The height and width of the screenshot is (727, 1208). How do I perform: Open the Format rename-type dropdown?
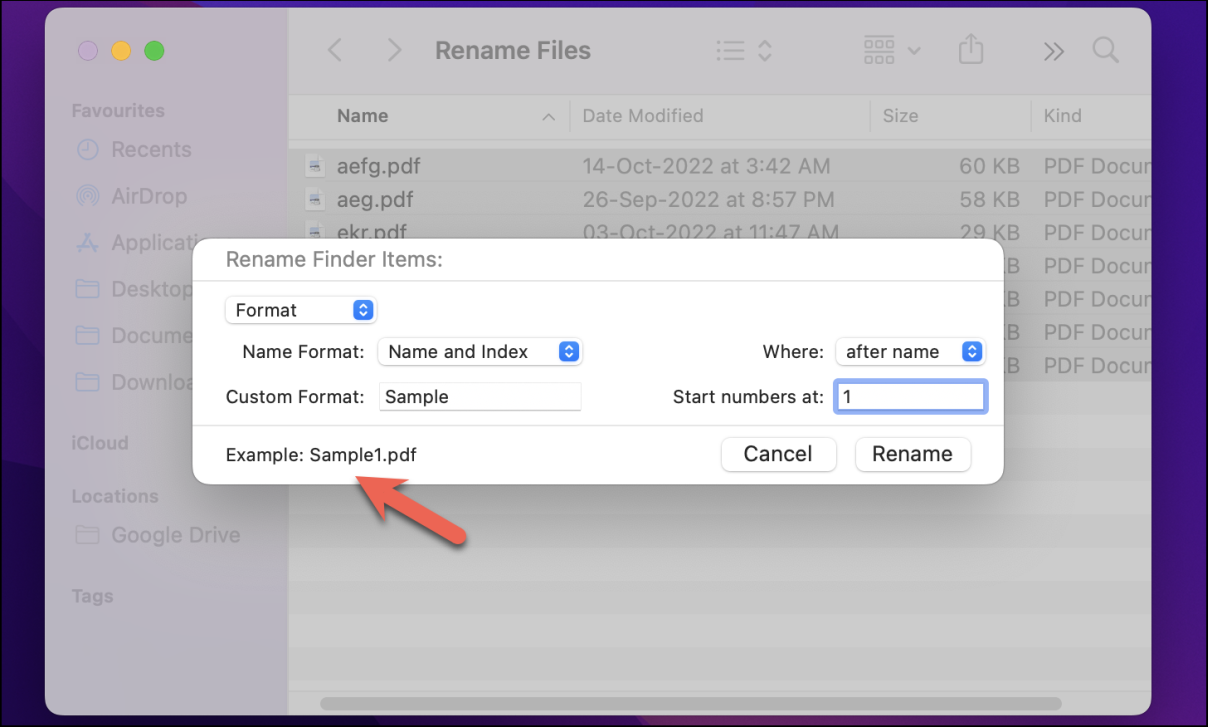(301, 310)
